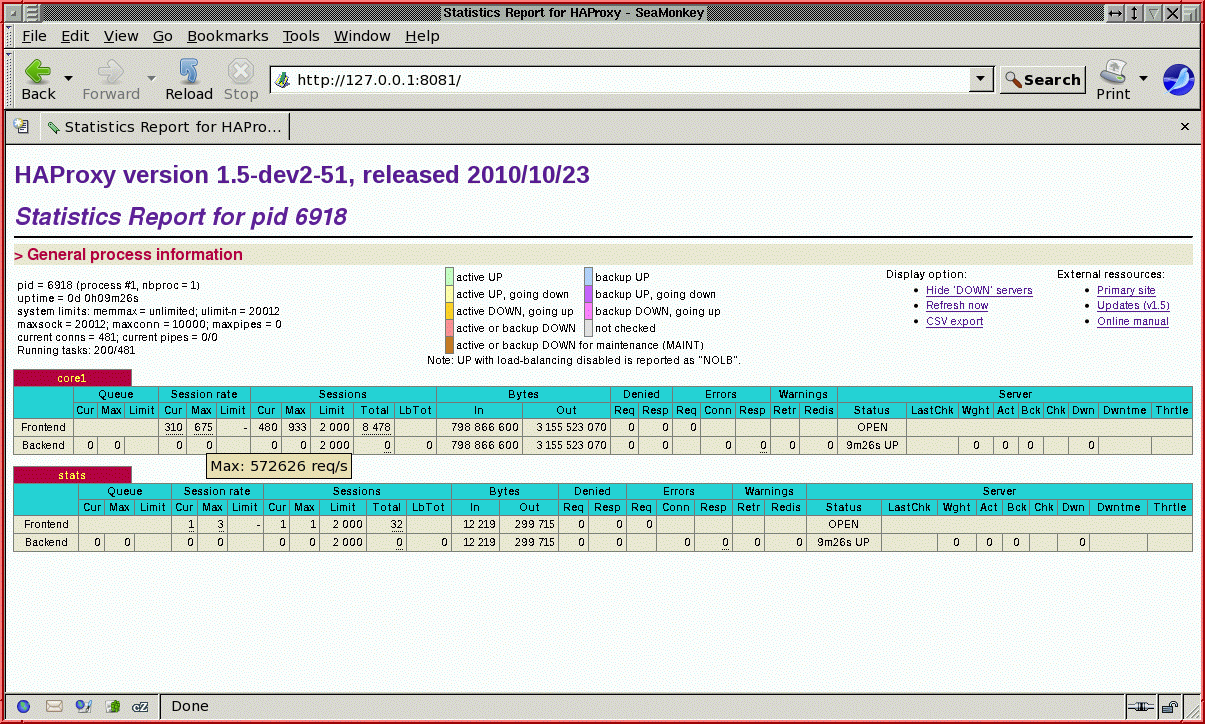
Task: Reload the HAProxy statistics page
Action: click(189, 79)
